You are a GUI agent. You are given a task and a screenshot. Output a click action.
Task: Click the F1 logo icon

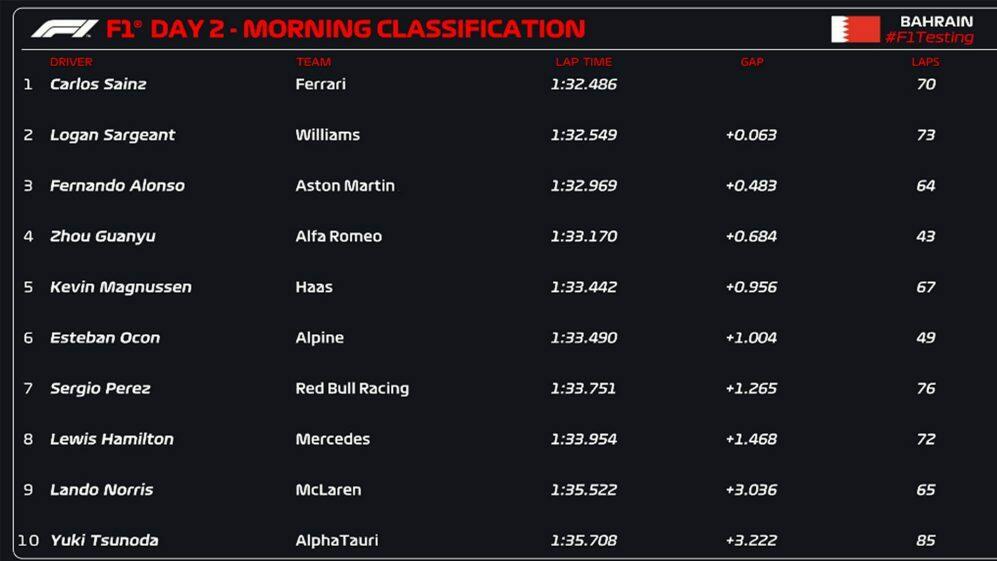click(65, 29)
